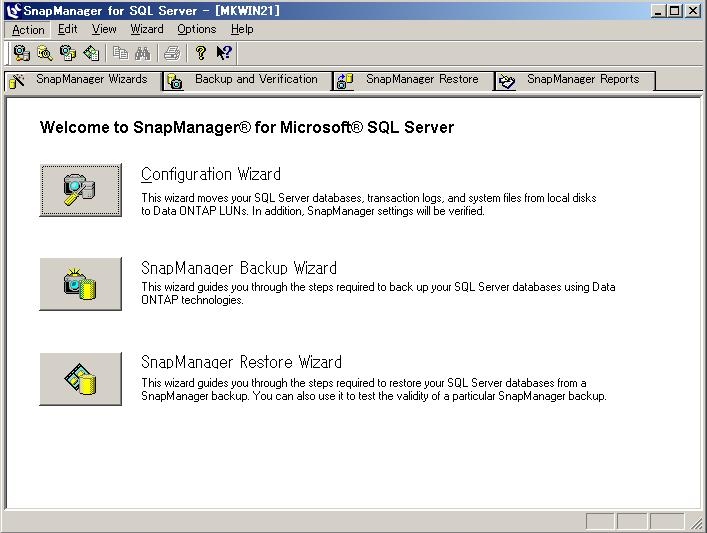Open the Options menu
Viewport: 707px width, 533px height.
coord(197,29)
